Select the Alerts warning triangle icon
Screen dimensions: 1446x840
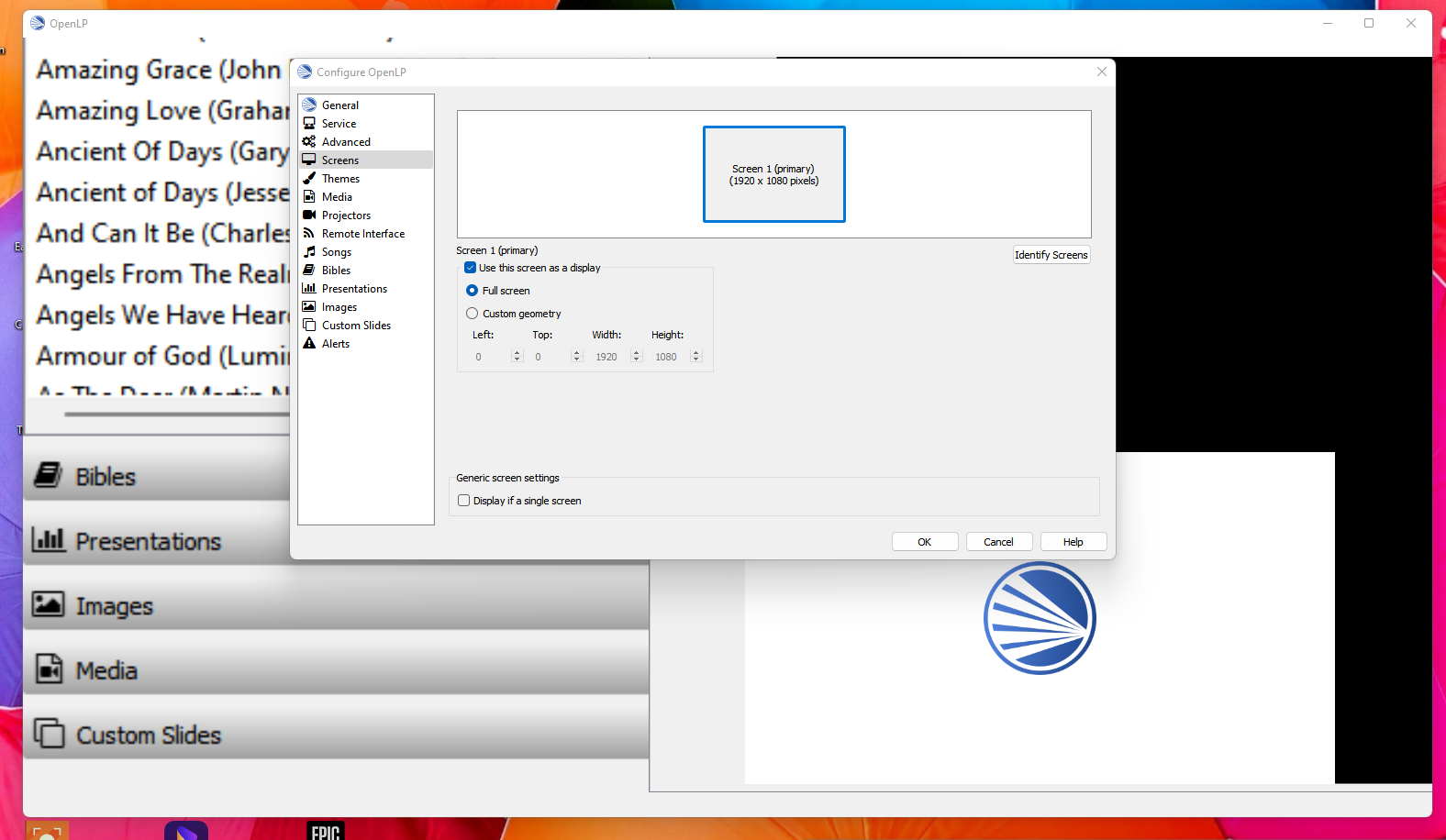(309, 343)
